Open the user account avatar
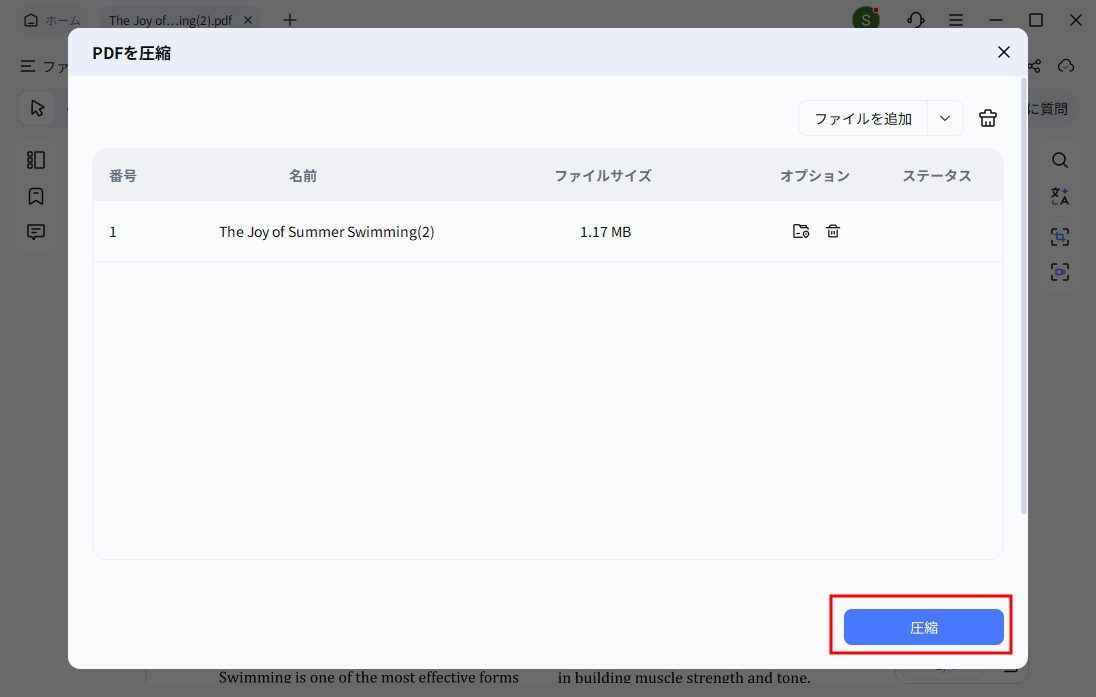The height and width of the screenshot is (697, 1096). pyautogui.click(x=865, y=20)
